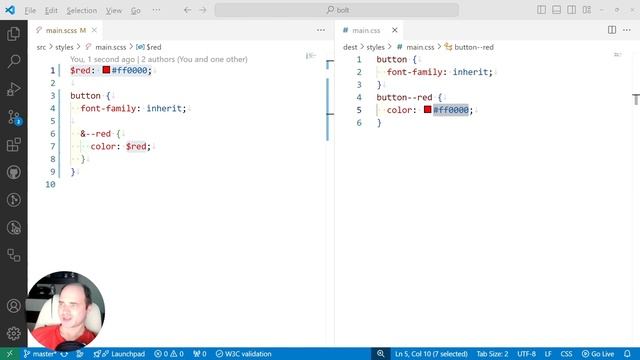Open more actions for main.scss editor group

321,30
